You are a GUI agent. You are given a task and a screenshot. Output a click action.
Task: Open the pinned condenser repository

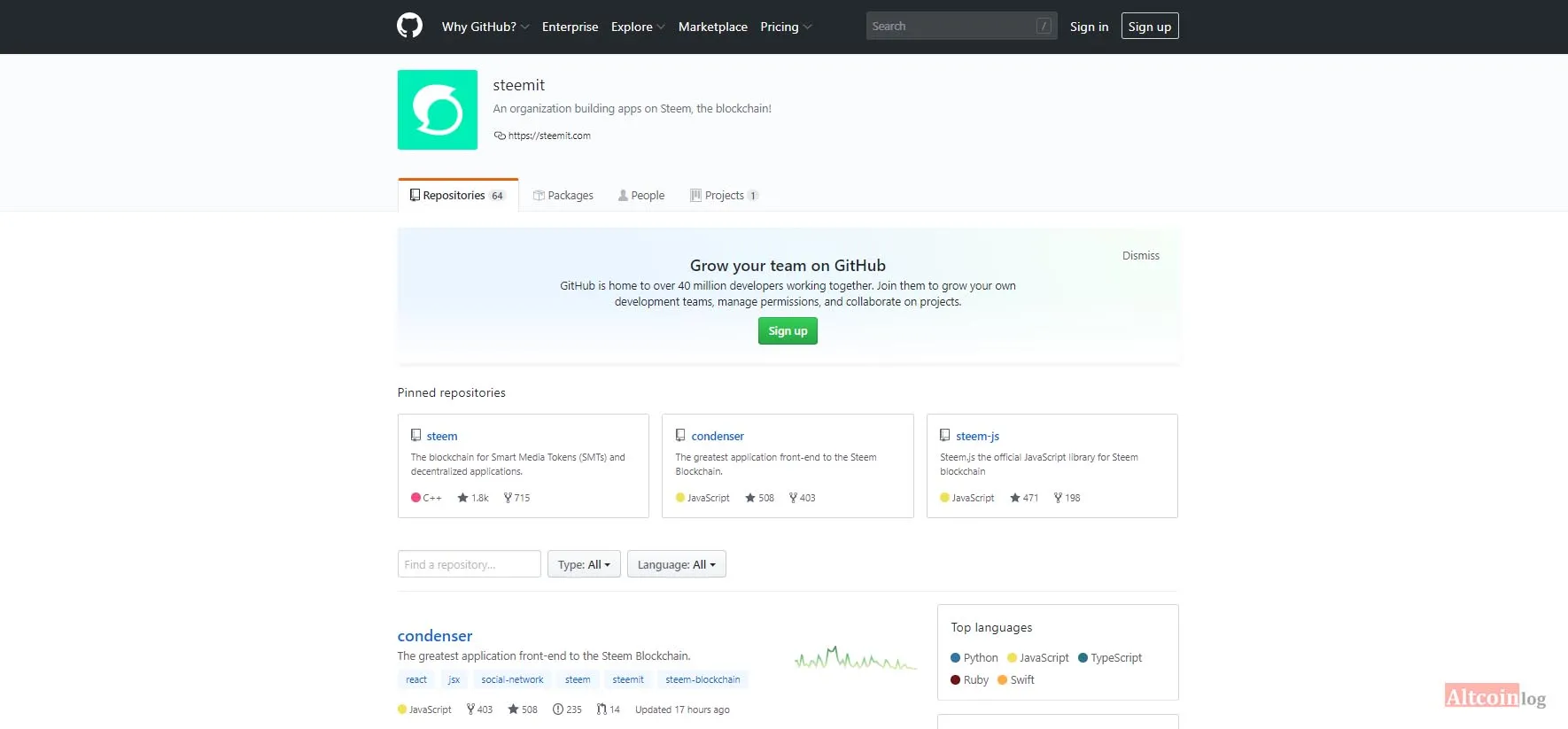click(x=718, y=436)
